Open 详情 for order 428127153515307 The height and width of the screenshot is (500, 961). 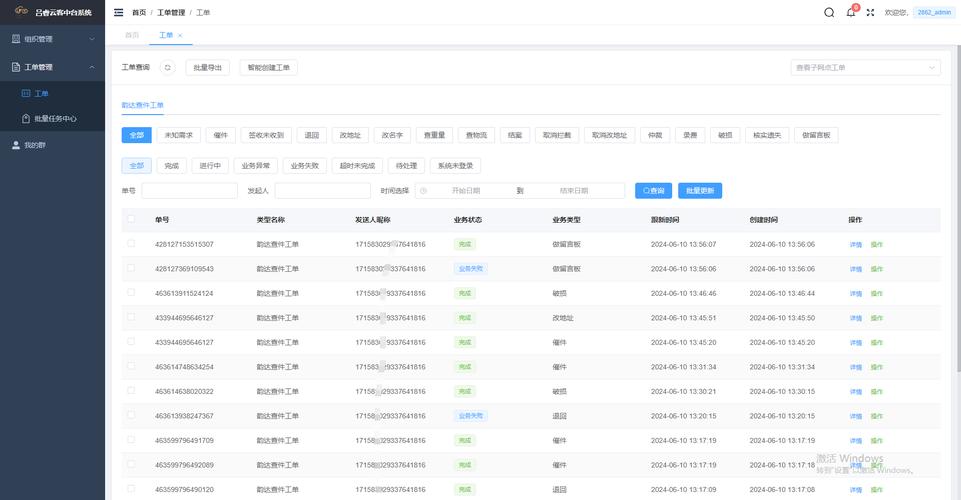click(856, 244)
